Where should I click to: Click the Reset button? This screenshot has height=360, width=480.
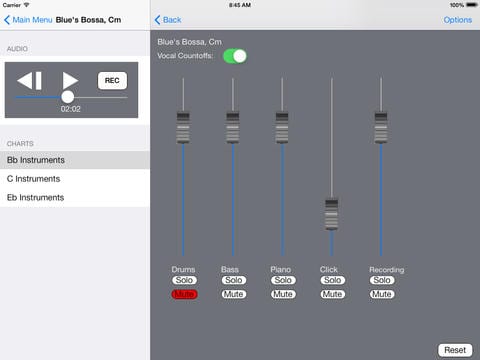tap(455, 350)
